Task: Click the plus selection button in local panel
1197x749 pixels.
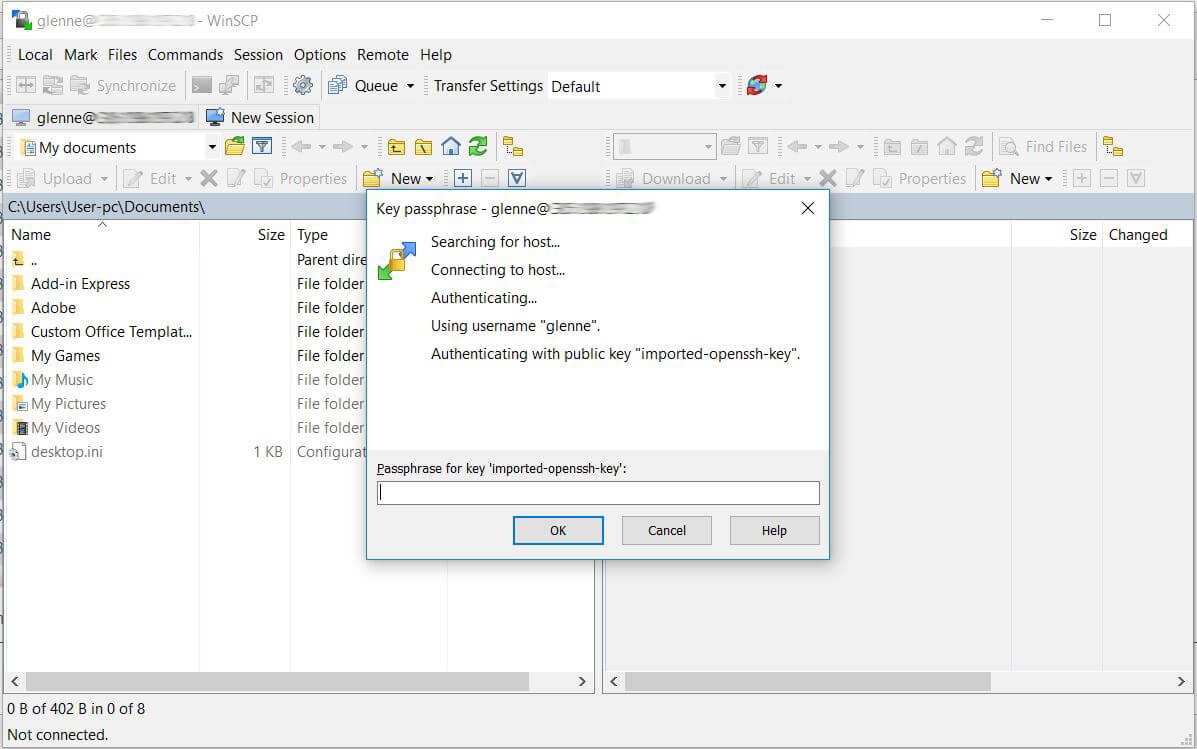Action: coord(461,177)
